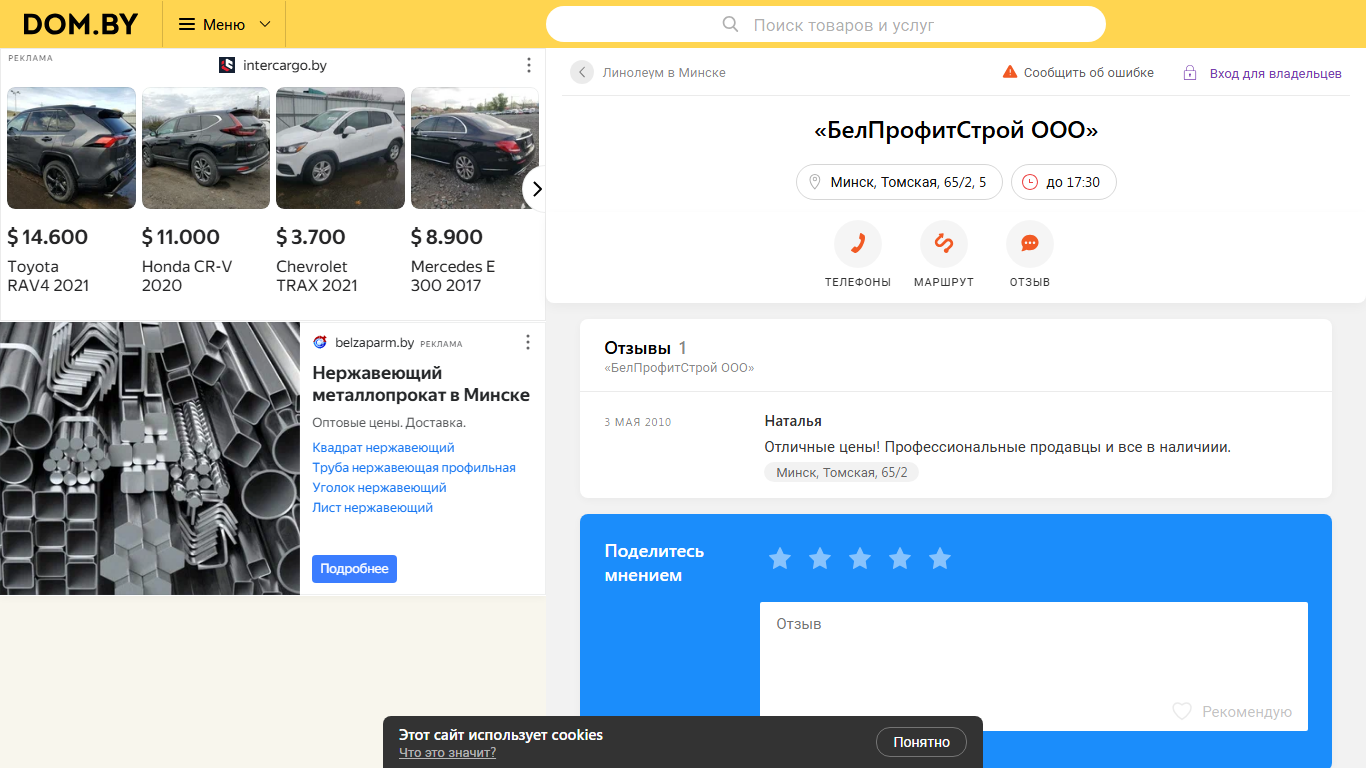Open Труба нержавеющая профильная link
This screenshot has width=1366, height=768.
(x=414, y=468)
